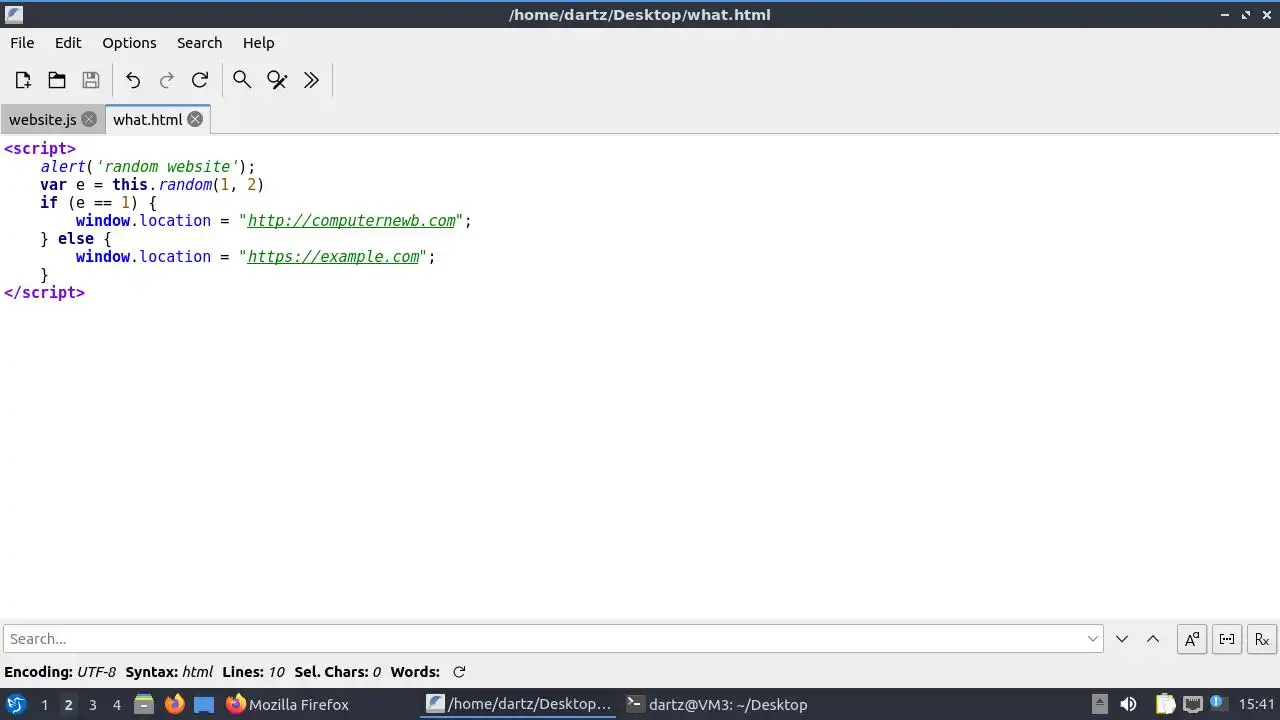Toggle Regular Expression search option
Screen dimensions: 1280x720
tap(1262, 639)
